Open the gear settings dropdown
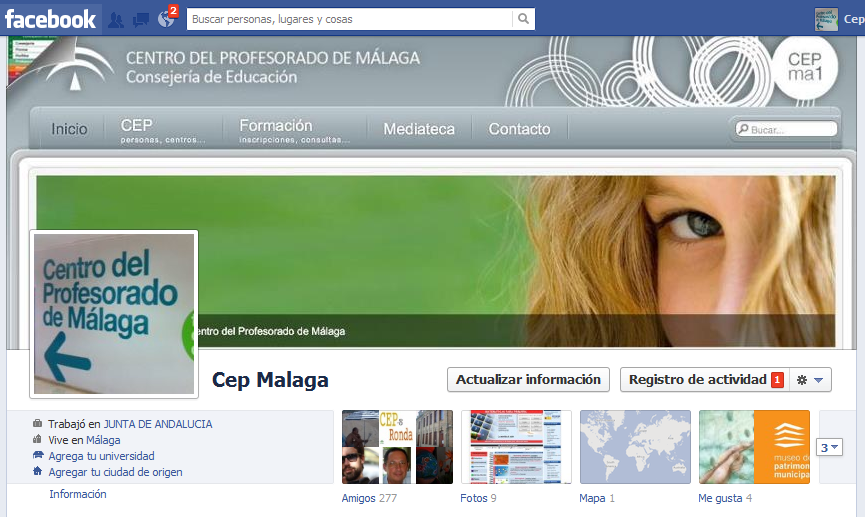The width and height of the screenshot is (865, 517). coord(810,380)
